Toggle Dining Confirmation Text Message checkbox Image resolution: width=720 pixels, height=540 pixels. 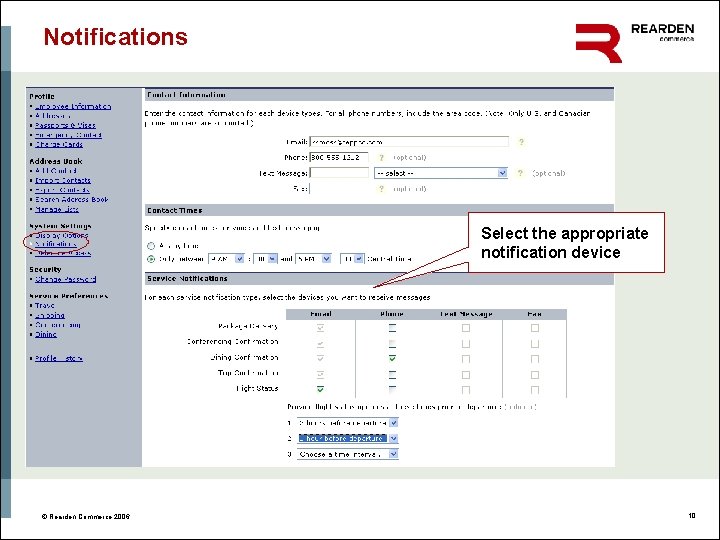coord(466,359)
